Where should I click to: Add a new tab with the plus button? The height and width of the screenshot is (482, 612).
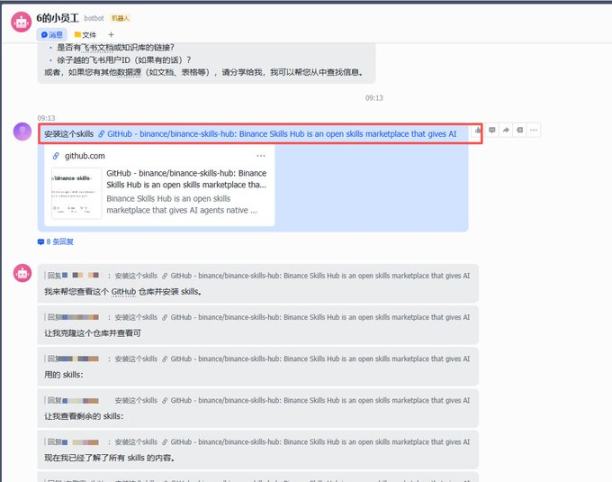pos(111,34)
